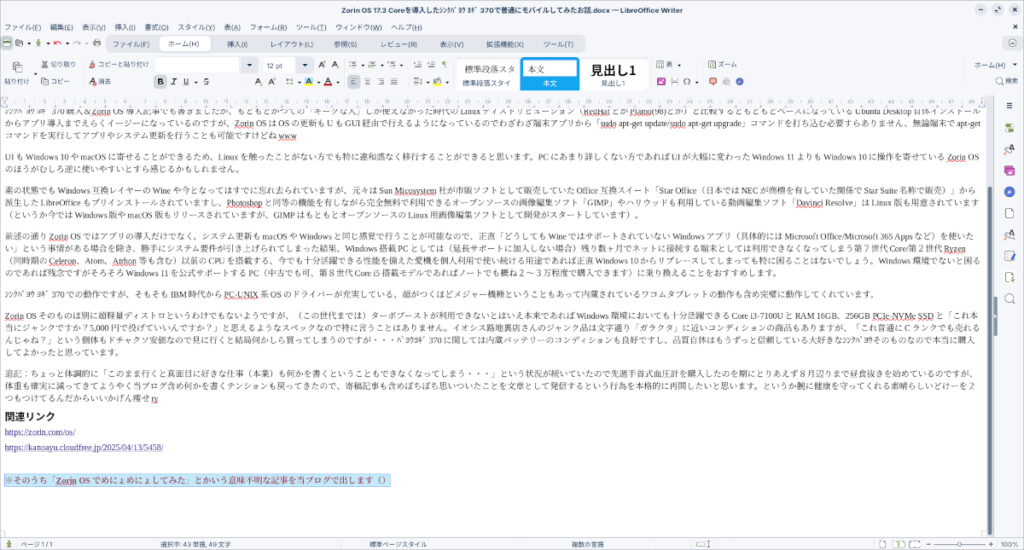Viewport: 1024px width, 550px height.
Task: Click the open document icon
Action: 19,43
